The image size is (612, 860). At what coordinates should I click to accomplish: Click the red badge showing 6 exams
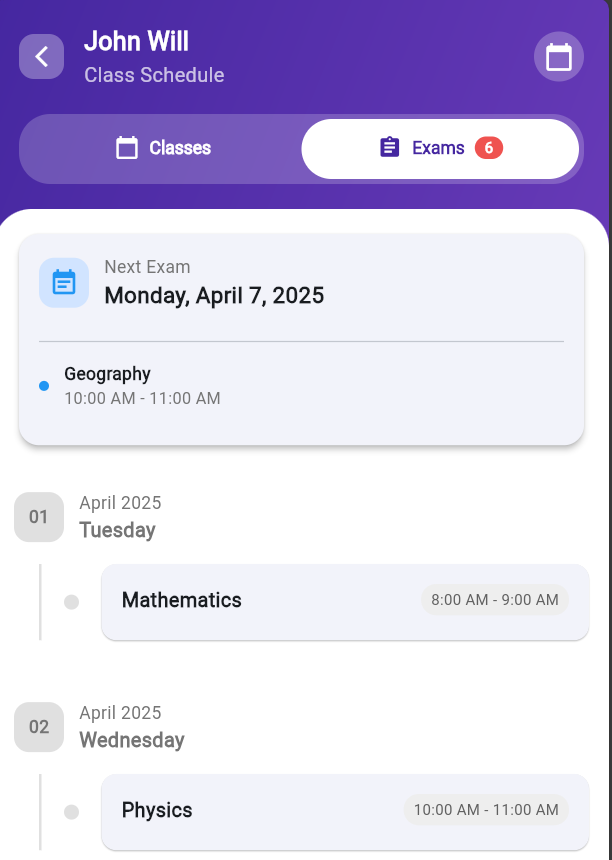(491, 147)
